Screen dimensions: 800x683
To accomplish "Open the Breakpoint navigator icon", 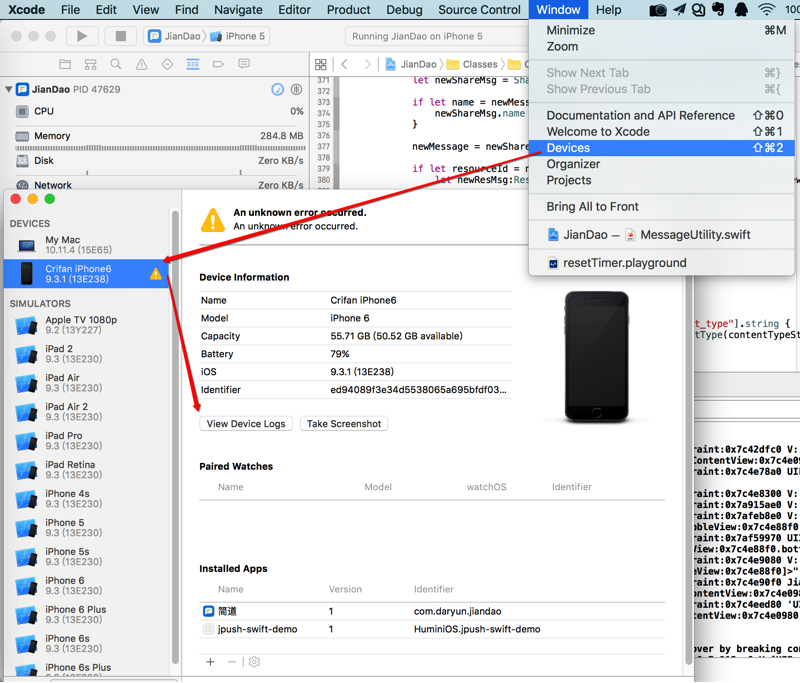I will (x=218, y=64).
